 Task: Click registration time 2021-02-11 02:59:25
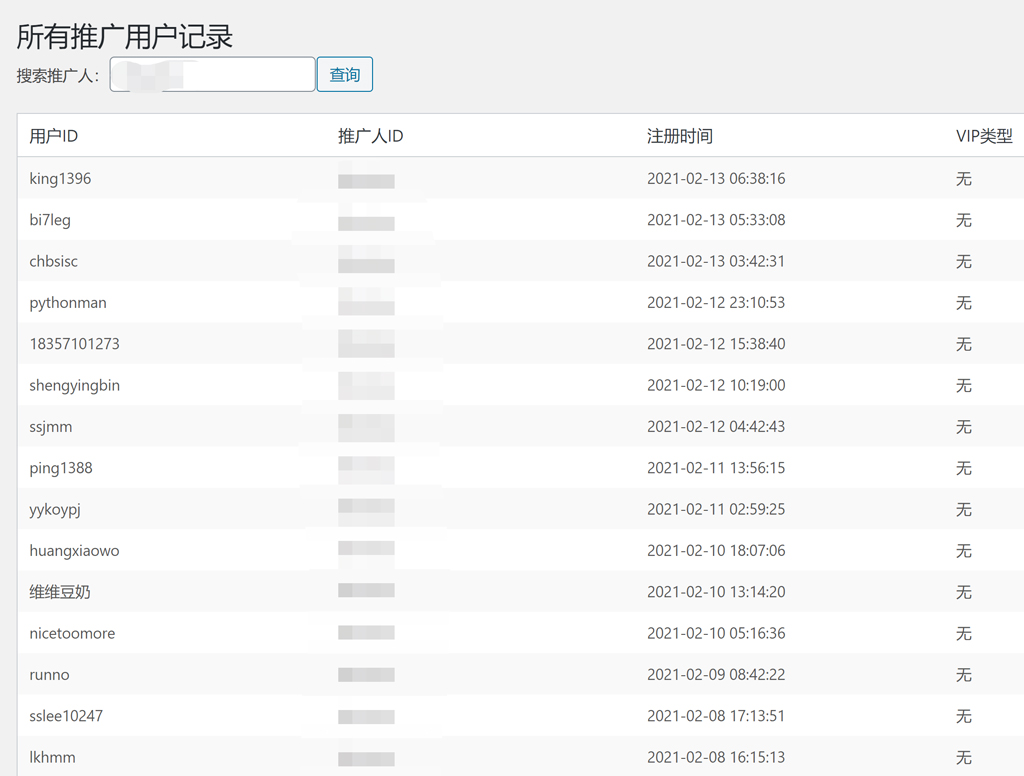pos(716,509)
